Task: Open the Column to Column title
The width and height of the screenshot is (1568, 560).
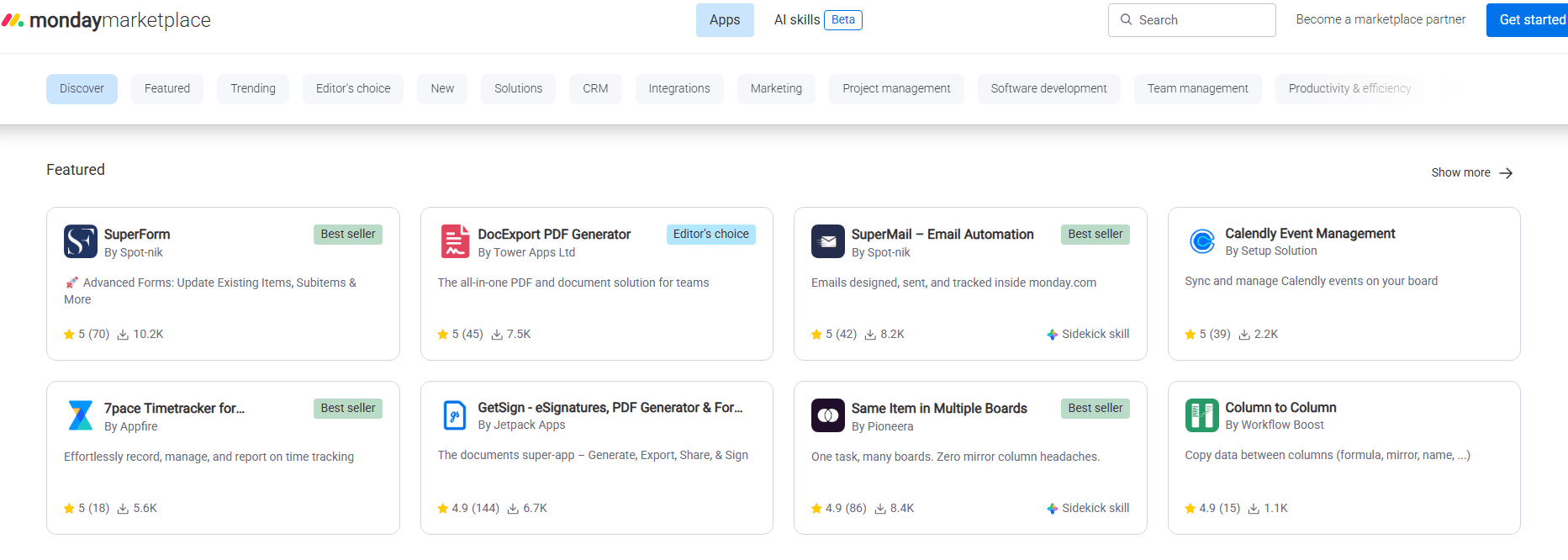Action: pyautogui.click(x=1280, y=408)
